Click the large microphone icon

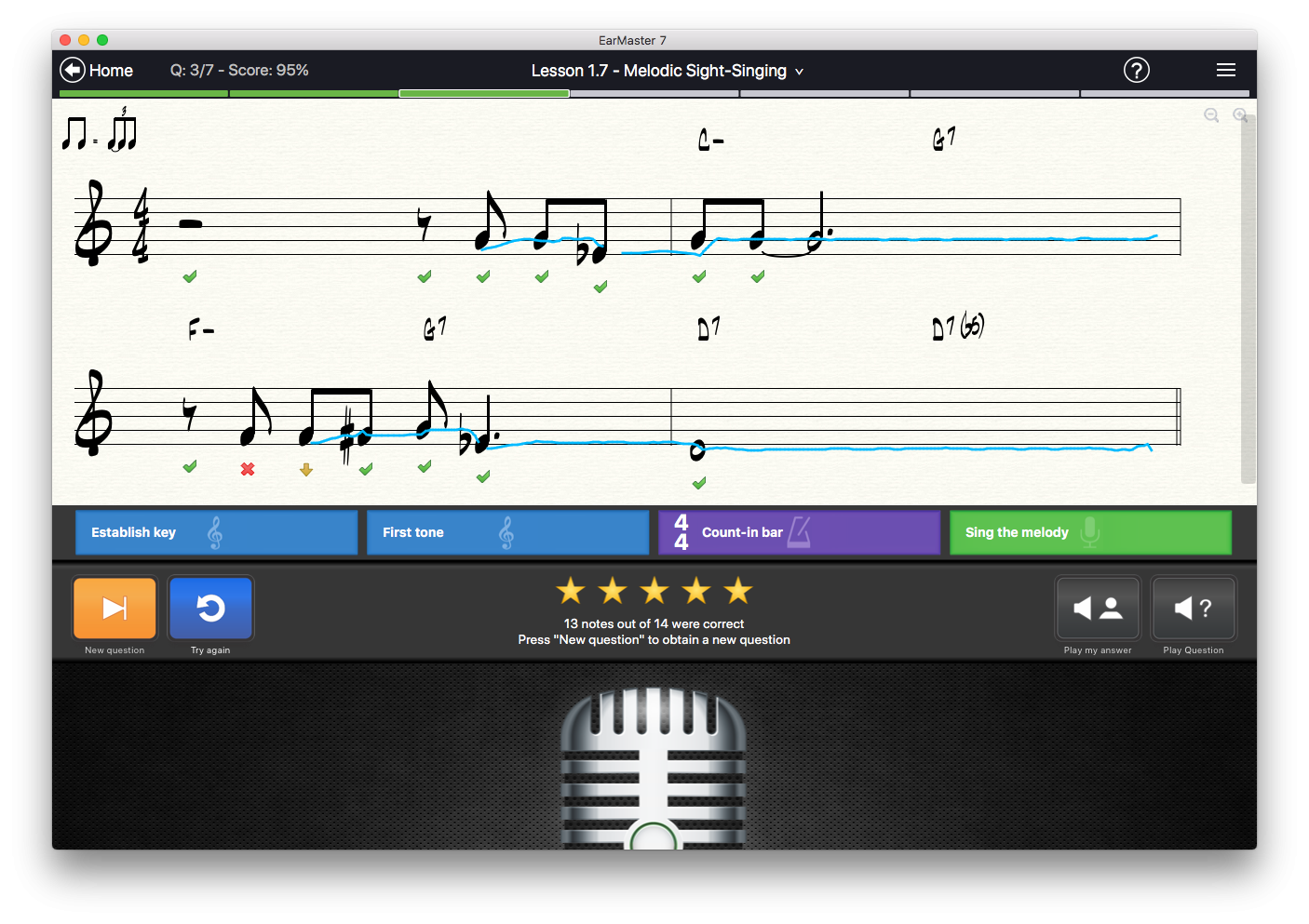[654, 768]
